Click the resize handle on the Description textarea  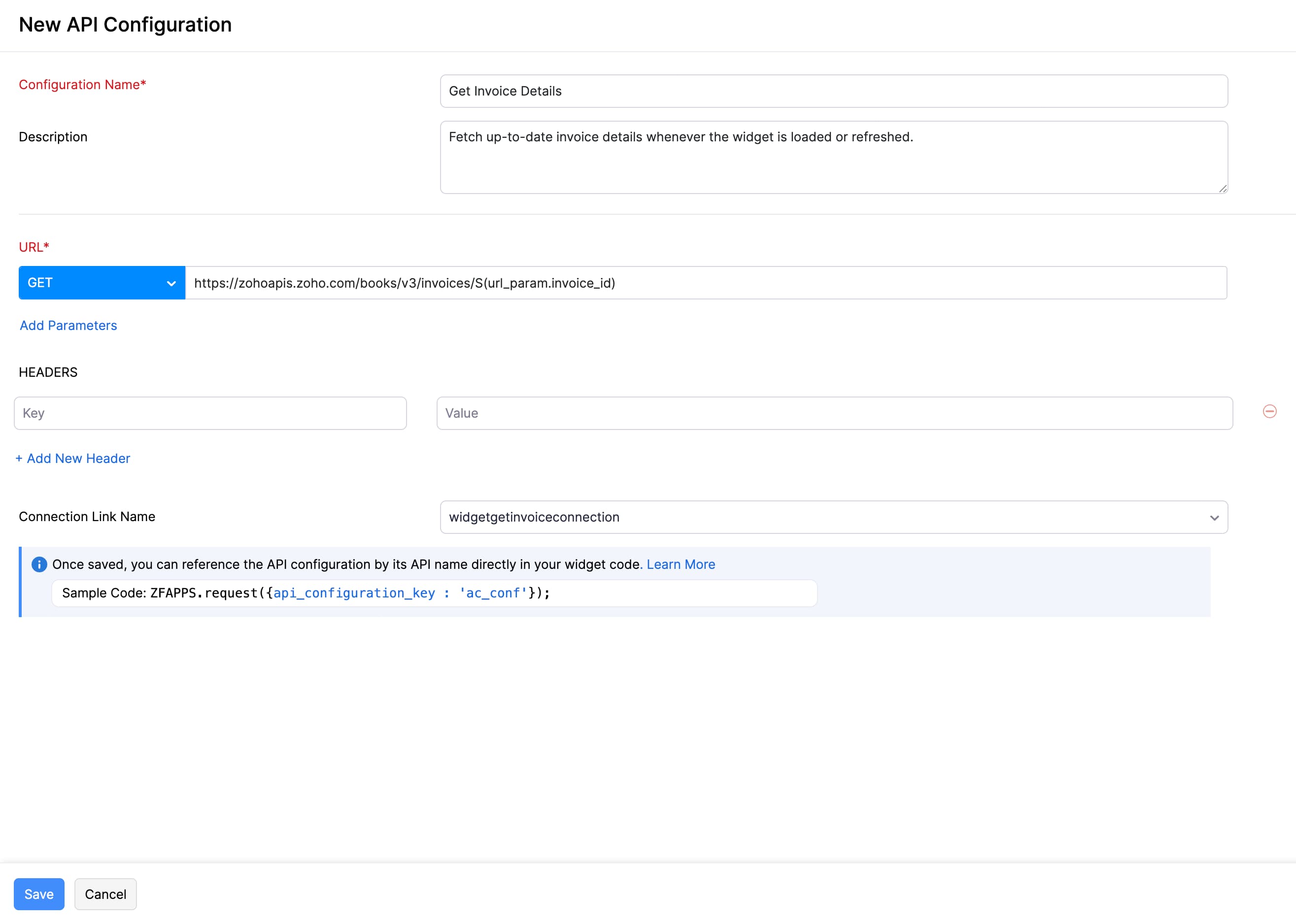[x=1223, y=188]
